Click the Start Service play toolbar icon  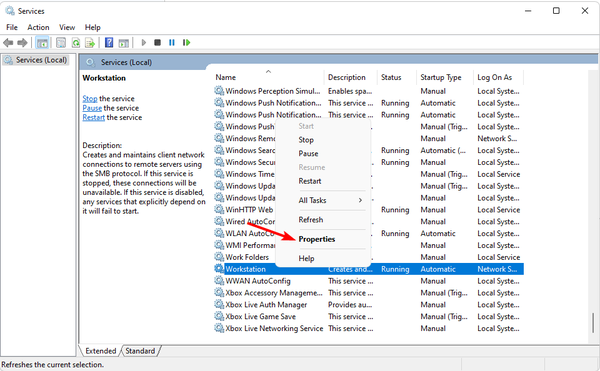144,42
